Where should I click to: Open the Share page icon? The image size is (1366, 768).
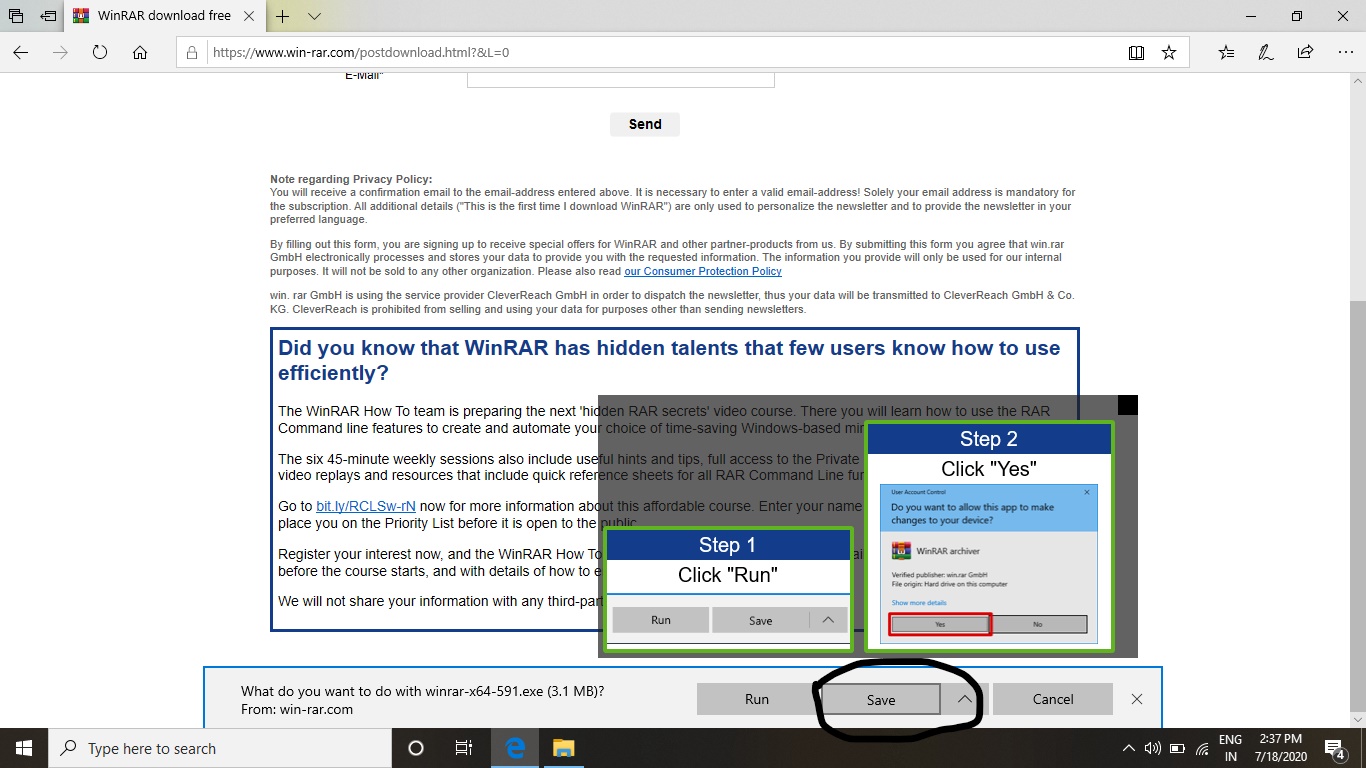coord(1305,52)
